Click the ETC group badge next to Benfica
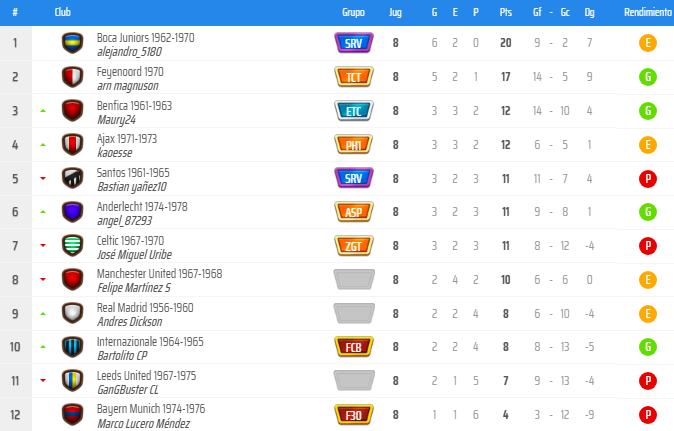The height and width of the screenshot is (431, 674). click(354, 111)
